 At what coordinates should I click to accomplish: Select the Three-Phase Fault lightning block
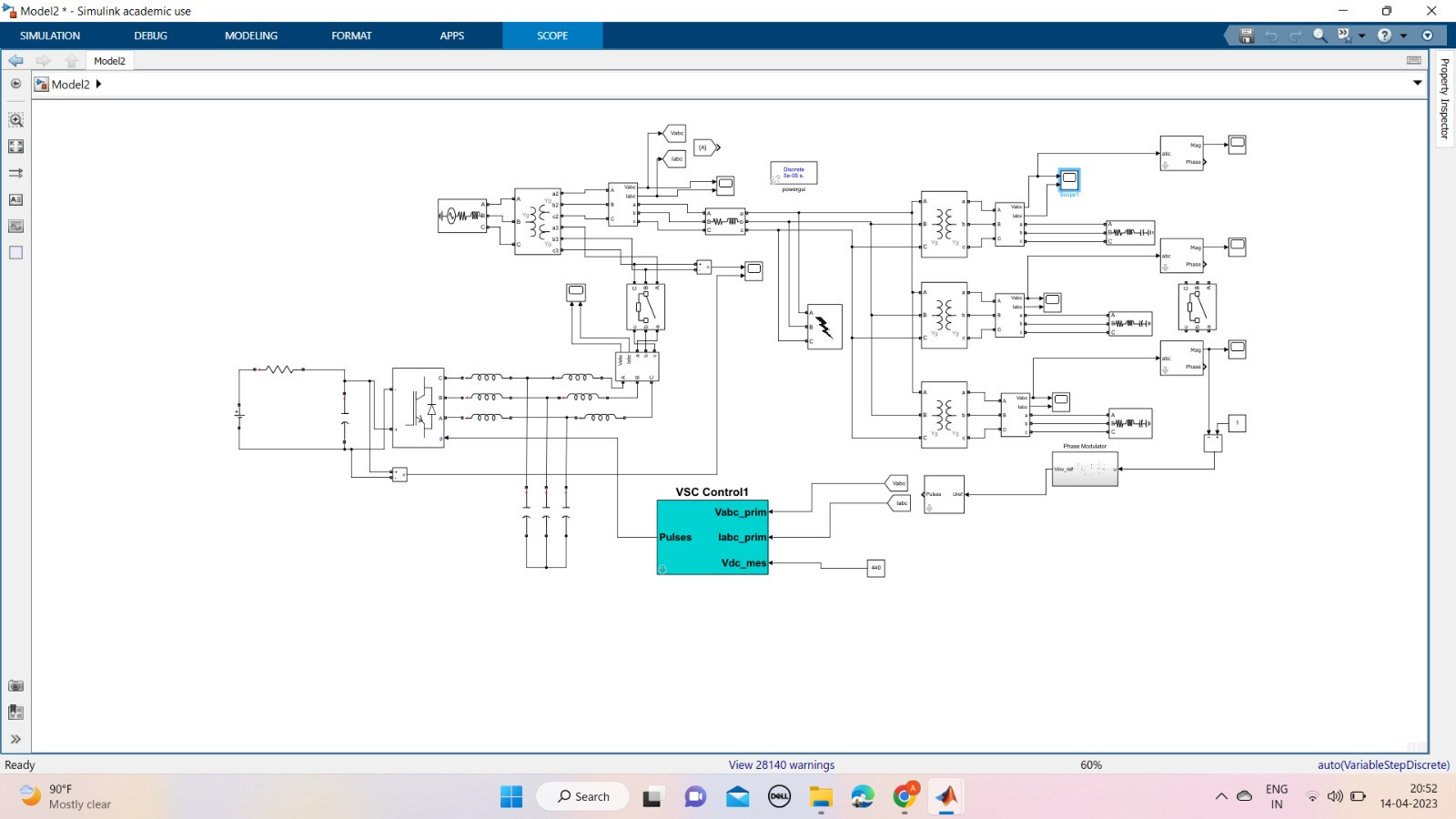[824, 327]
